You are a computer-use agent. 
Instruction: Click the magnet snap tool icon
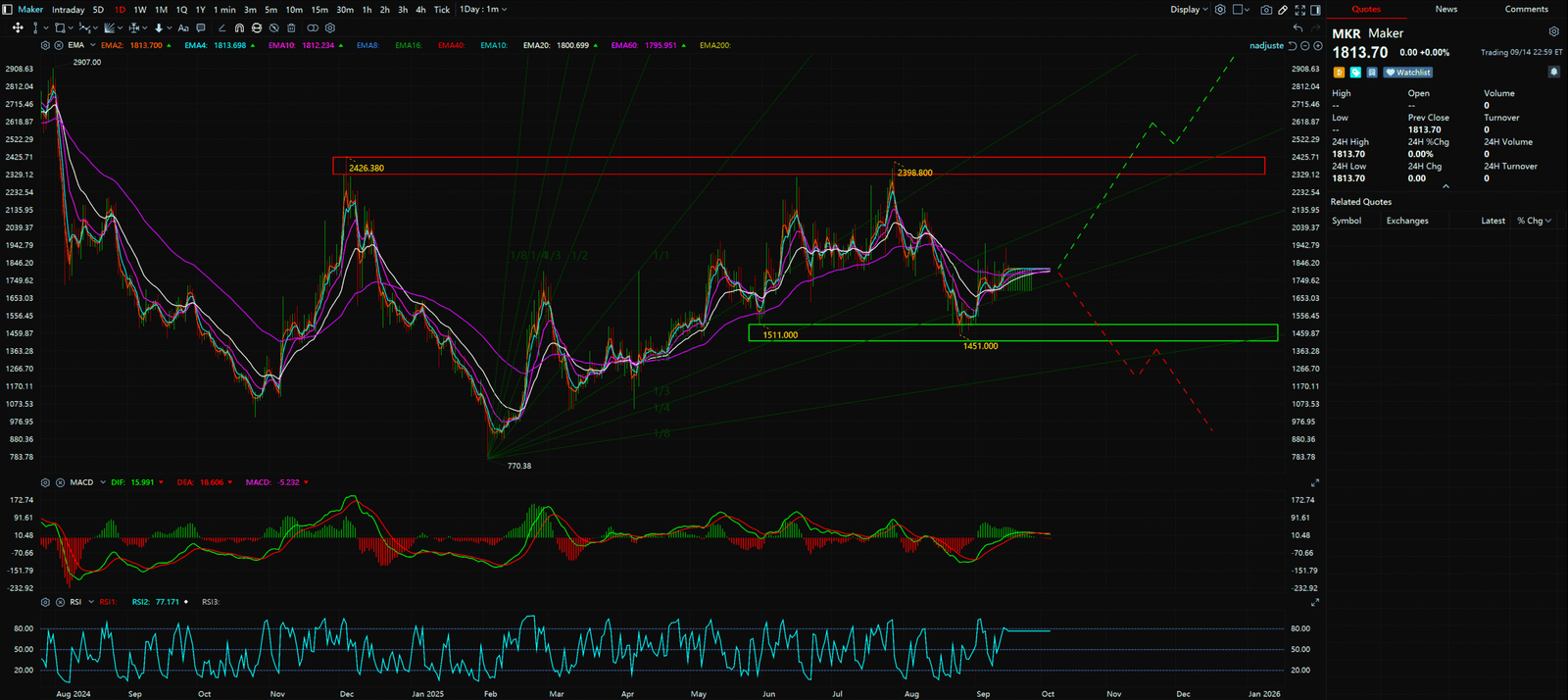click(x=239, y=28)
